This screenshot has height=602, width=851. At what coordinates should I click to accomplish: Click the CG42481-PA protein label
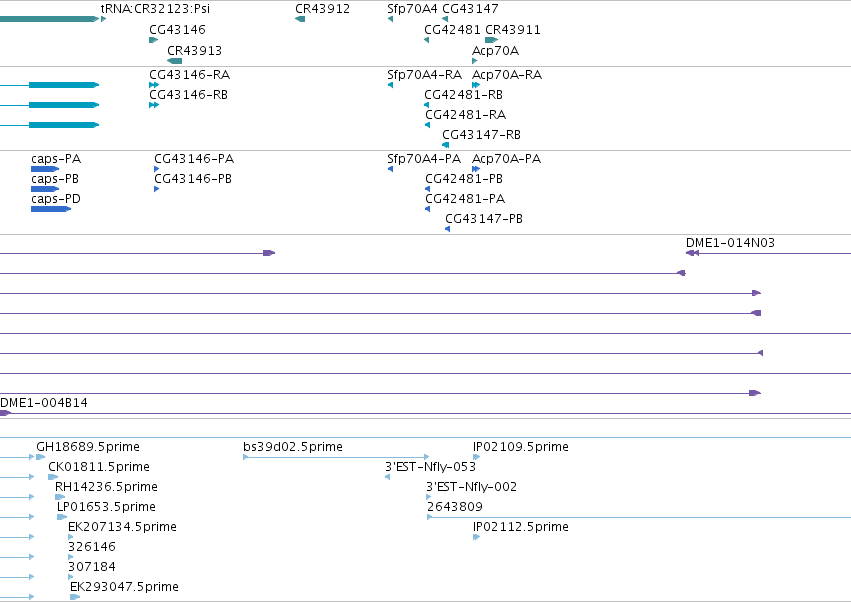[x=465, y=199]
